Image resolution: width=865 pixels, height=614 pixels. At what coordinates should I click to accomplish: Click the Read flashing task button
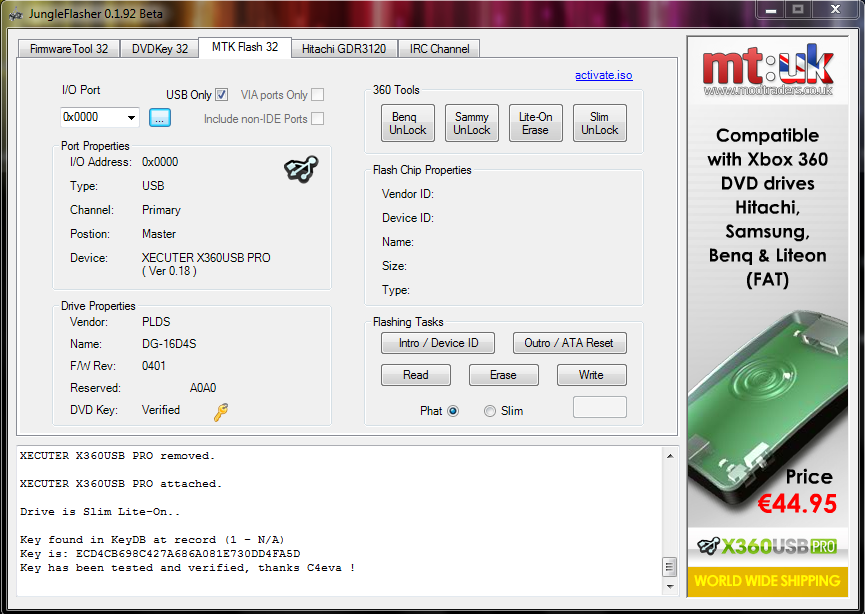coord(416,375)
